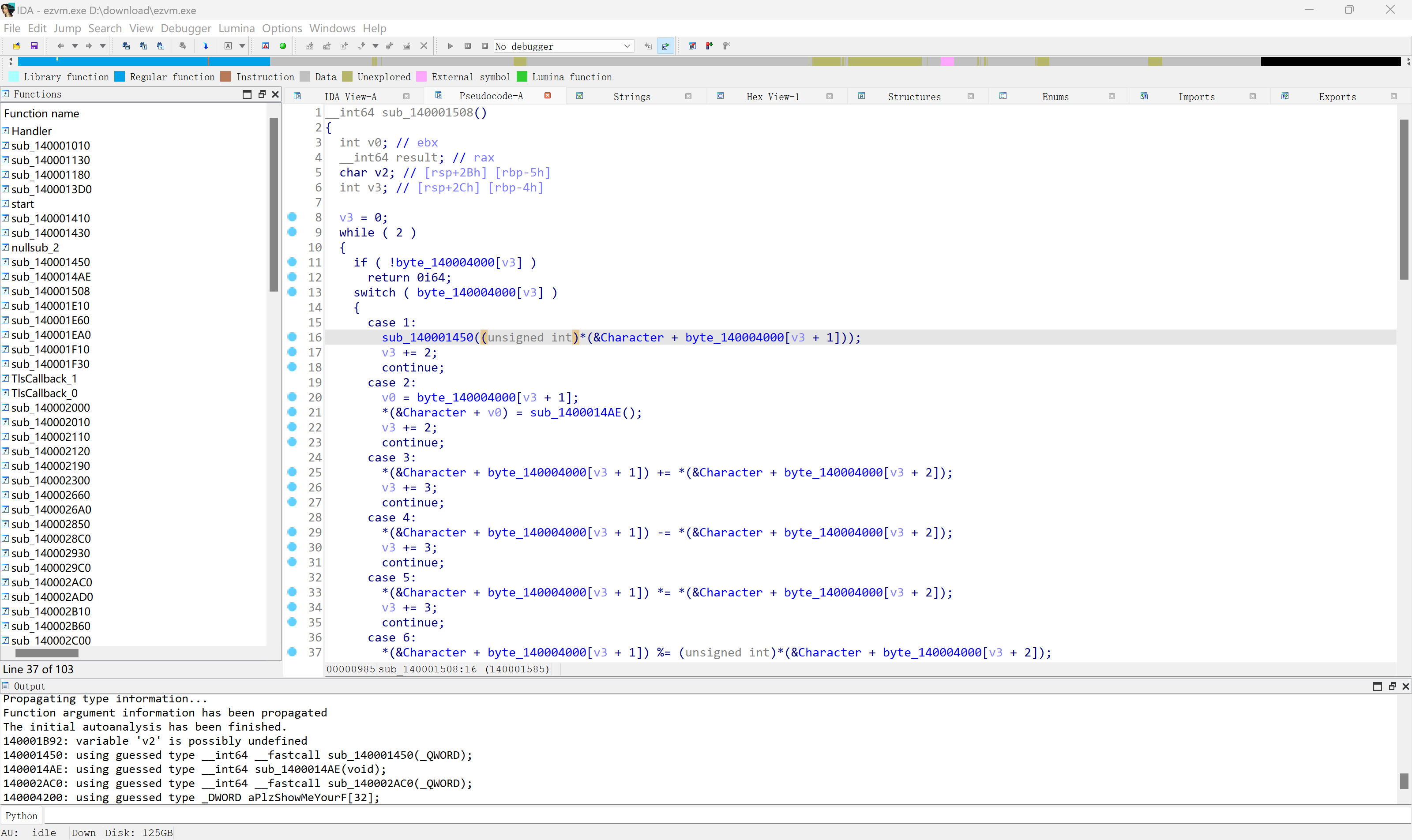The height and width of the screenshot is (840, 1412).
Task: Click the gray X delete icon in toolbar
Action: click(x=424, y=46)
